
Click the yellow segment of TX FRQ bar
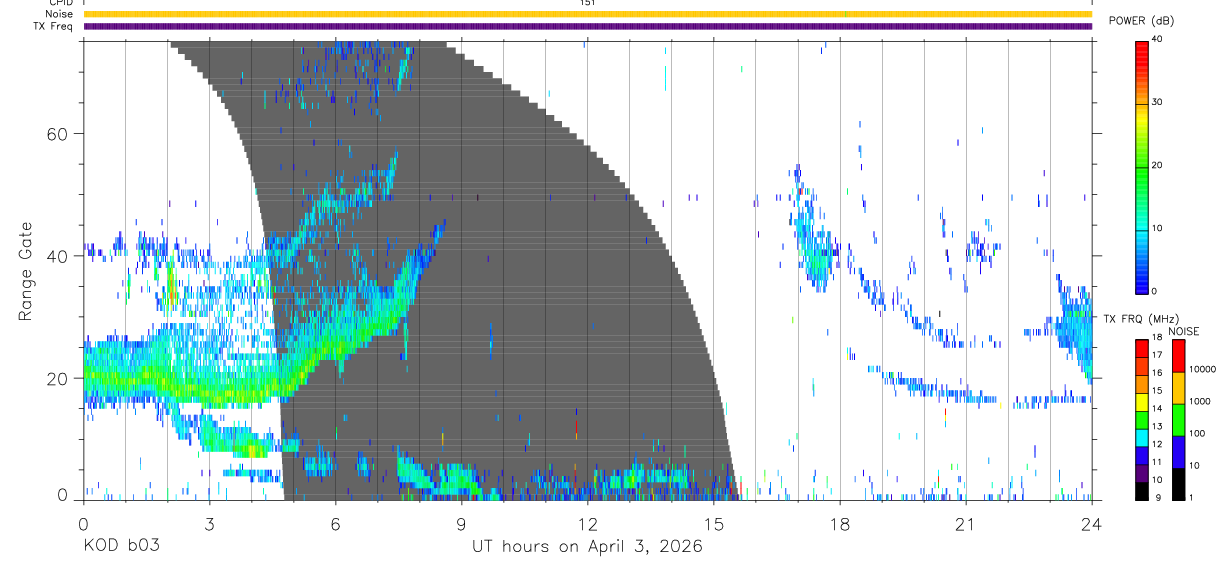(1141, 401)
